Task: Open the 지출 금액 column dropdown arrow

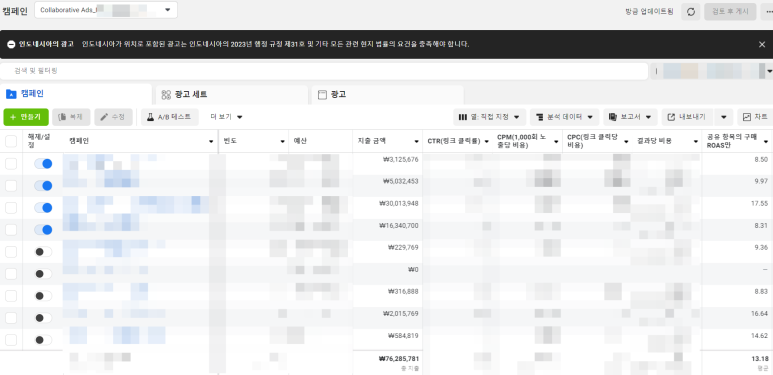Action: (x=417, y=141)
